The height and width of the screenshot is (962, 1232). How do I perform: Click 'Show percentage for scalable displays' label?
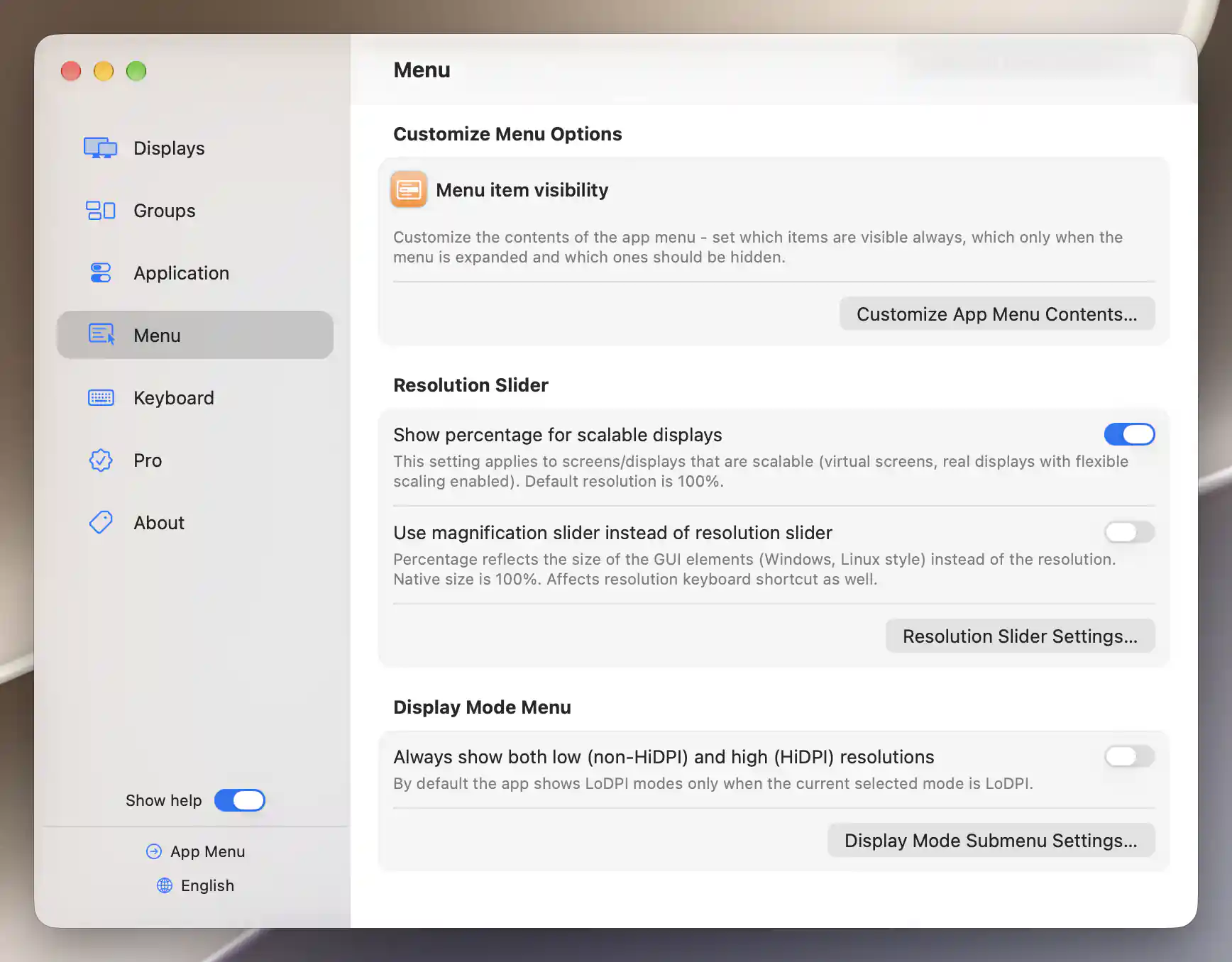pyautogui.click(x=558, y=435)
